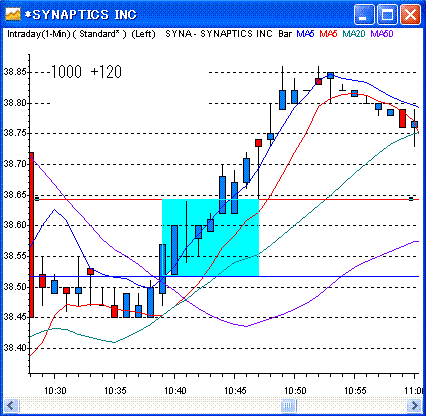Click the 38.70 price axis label
426x416 pixels.
pos(15,164)
